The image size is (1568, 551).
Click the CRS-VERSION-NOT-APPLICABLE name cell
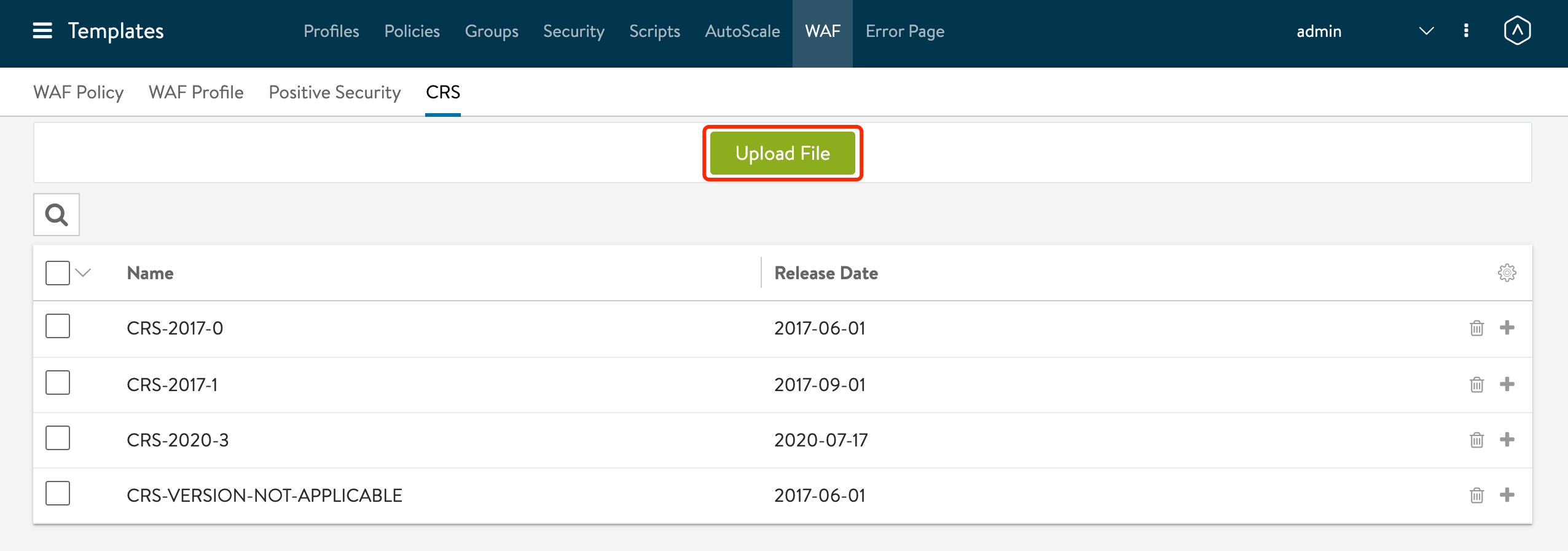point(264,496)
